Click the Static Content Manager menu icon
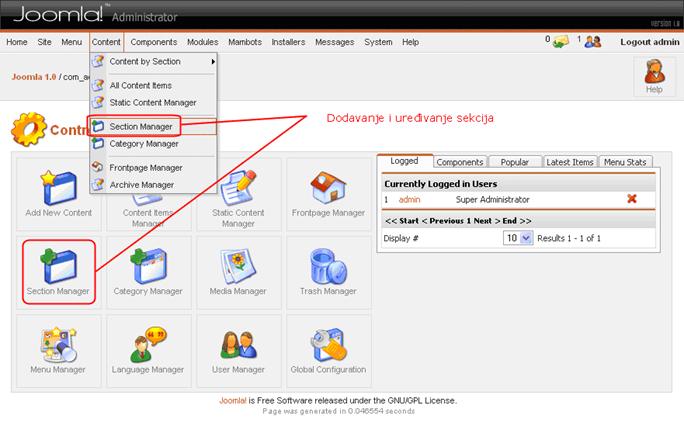The height and width of the screenshot is (426, 684). 98,102
